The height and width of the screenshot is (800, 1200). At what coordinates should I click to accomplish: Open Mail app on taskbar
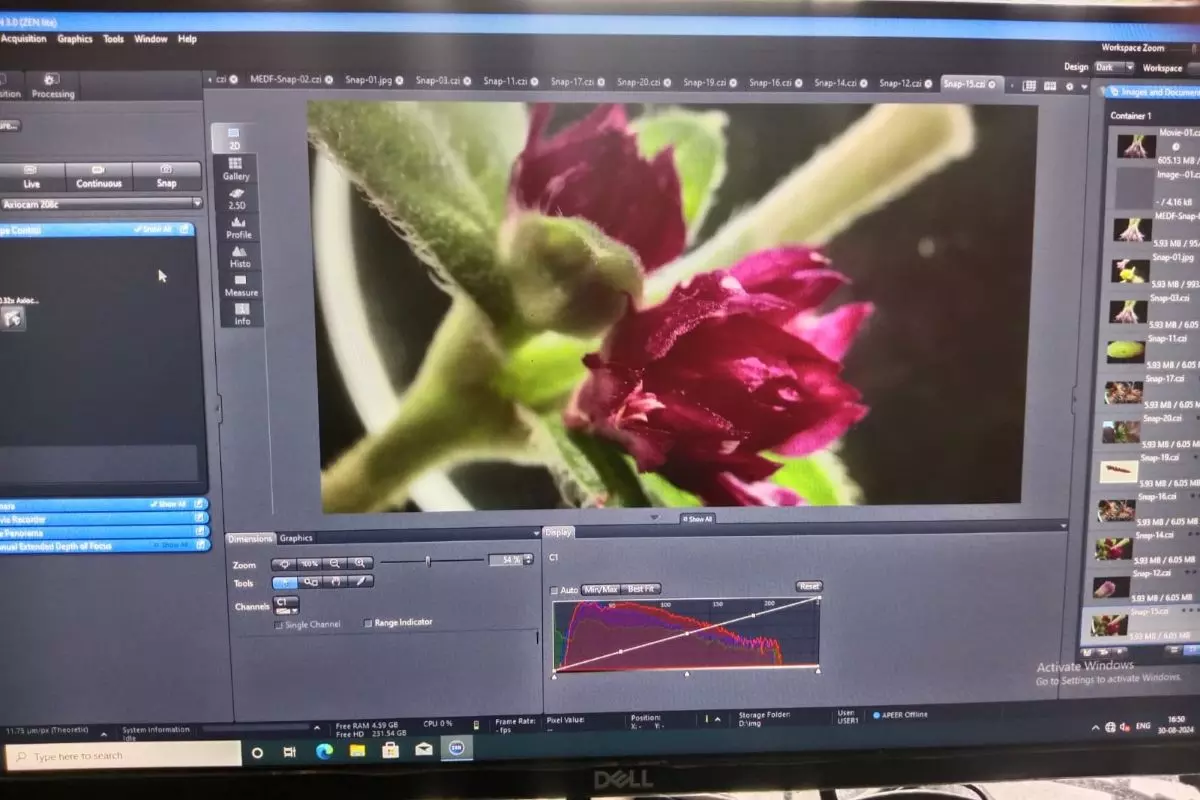pyautogui.click(x=424, y=748)
